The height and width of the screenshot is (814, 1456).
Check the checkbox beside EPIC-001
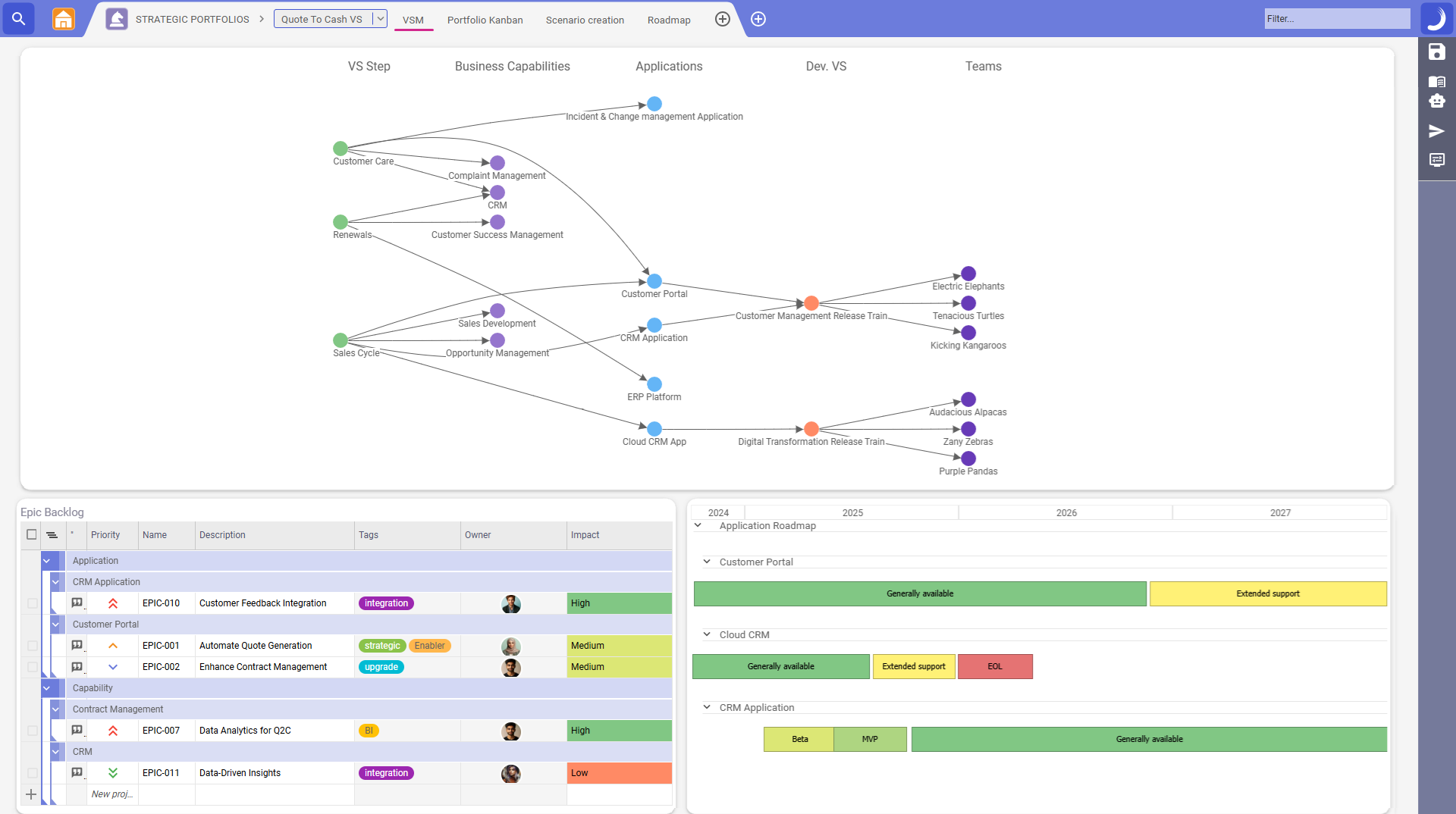click(31, 646)
